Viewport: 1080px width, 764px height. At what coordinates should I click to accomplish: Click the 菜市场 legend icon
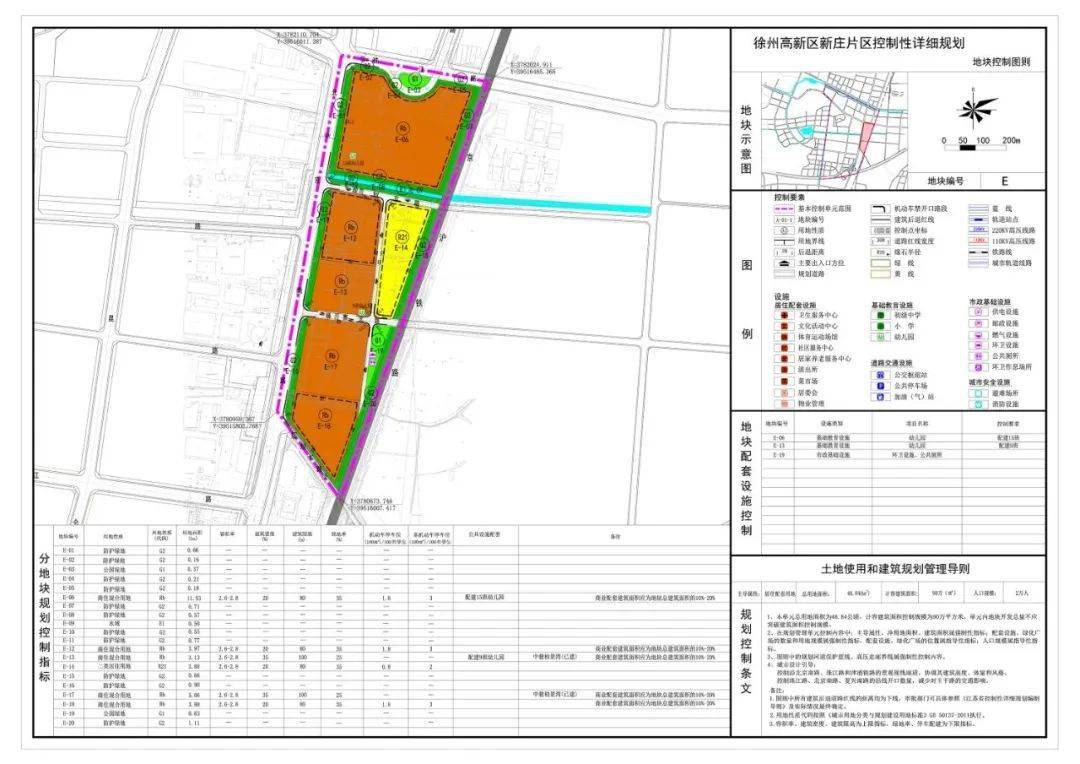coord(784,381)
